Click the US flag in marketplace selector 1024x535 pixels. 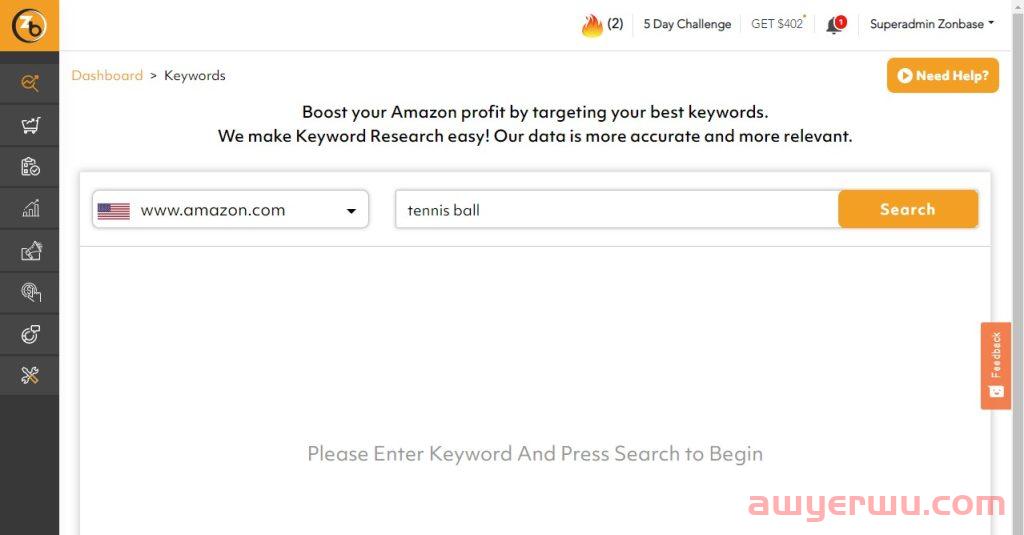click(x=114, y=210)
